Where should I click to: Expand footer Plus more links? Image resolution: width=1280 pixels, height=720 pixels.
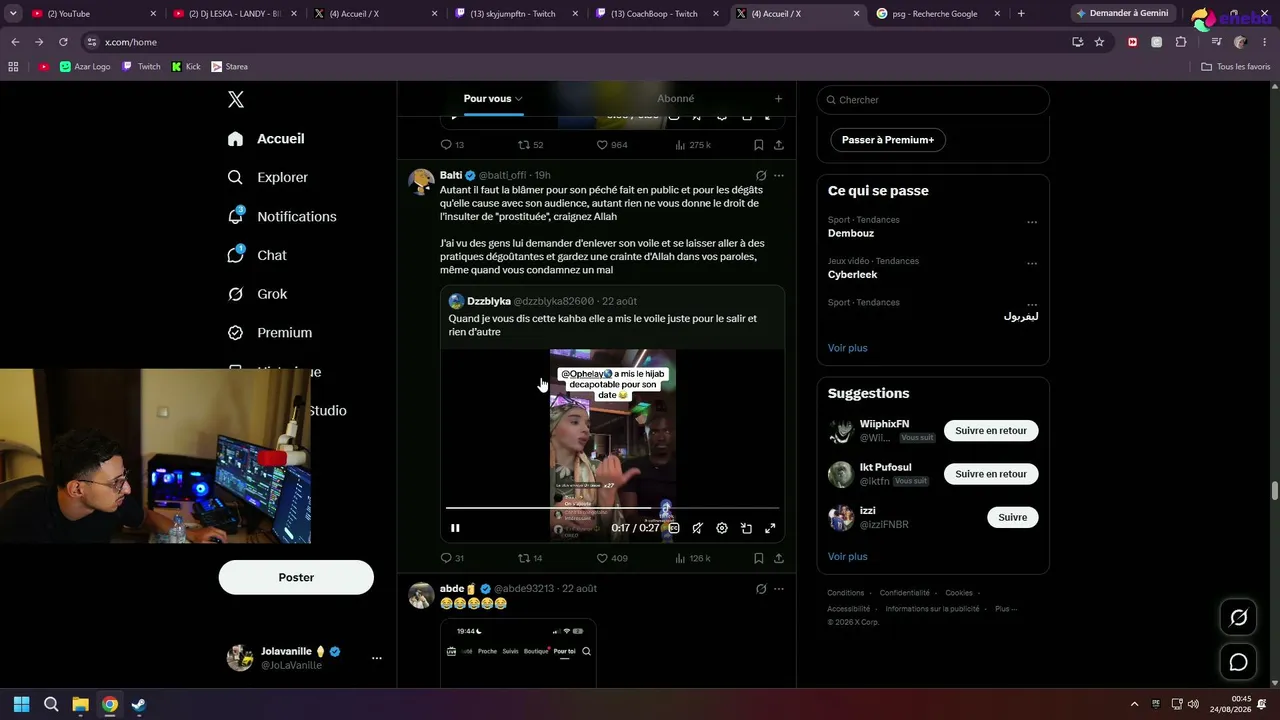coord(1006,609)
